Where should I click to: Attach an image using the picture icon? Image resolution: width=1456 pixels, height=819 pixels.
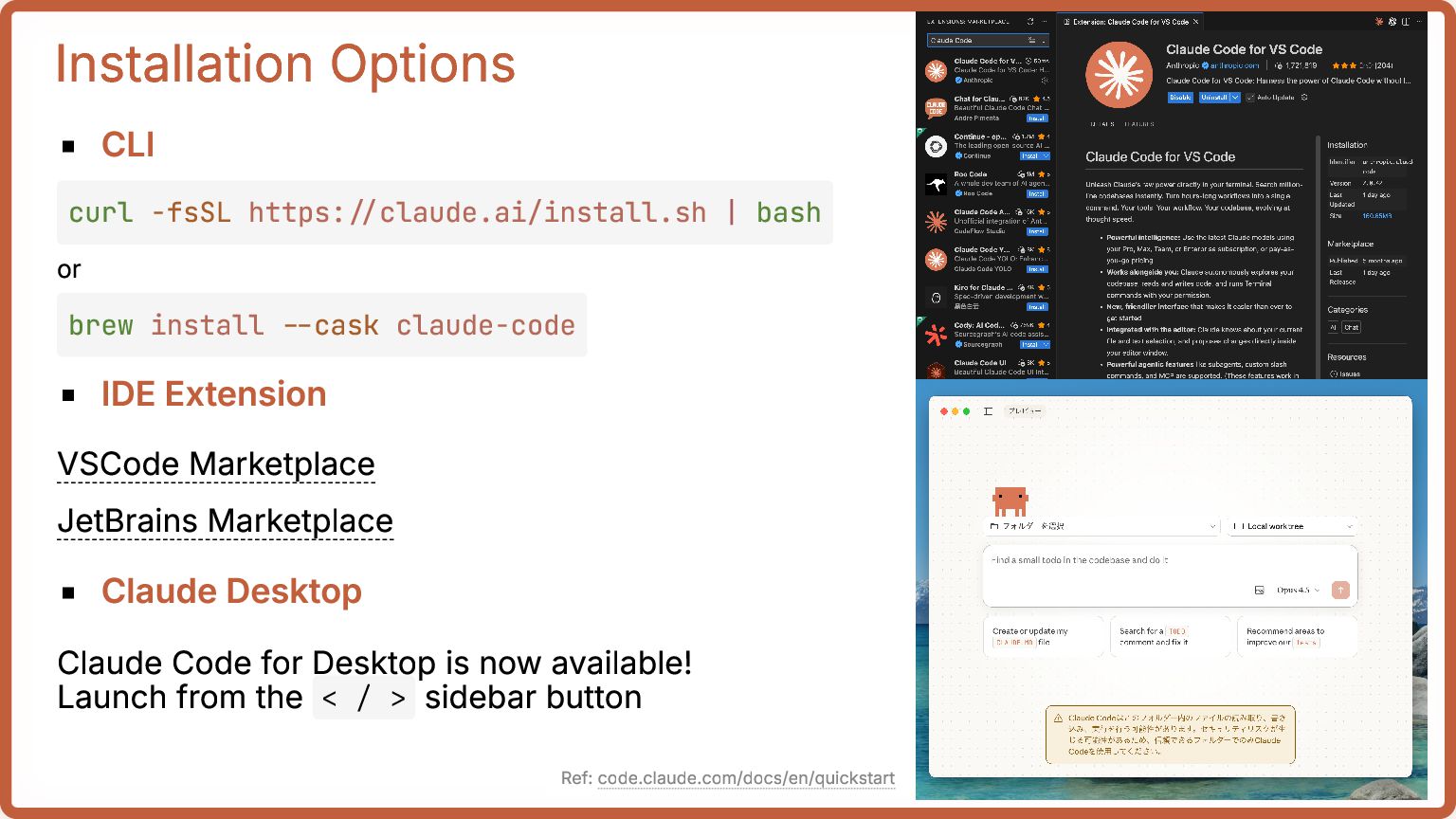(1259, 590)
